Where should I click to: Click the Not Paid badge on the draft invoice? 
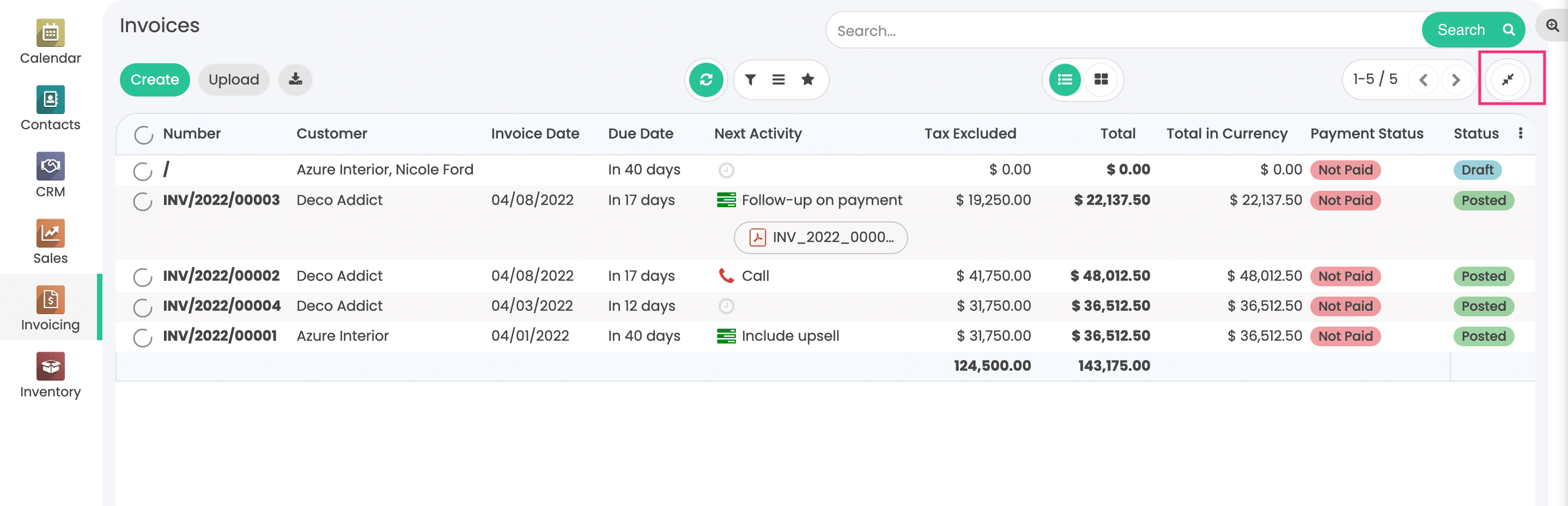click(1345, 170)
